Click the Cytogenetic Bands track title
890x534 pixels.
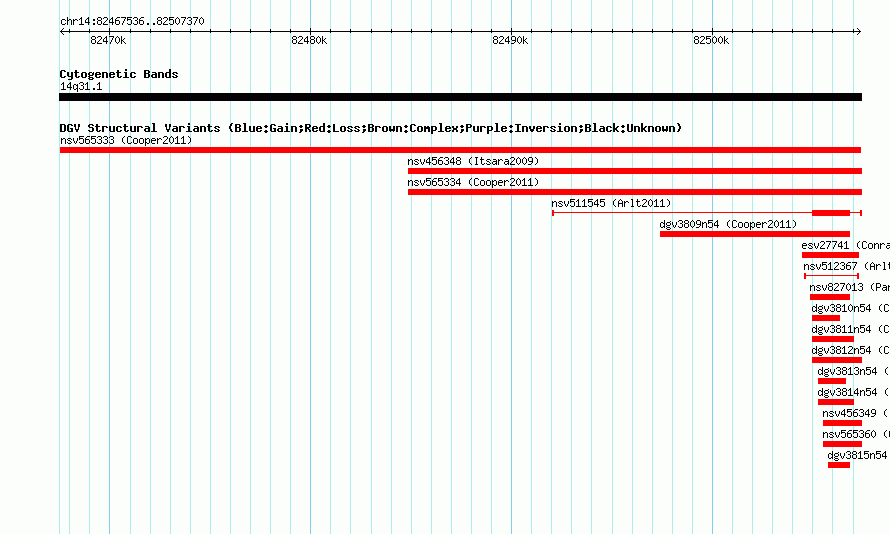pos(119,74)
